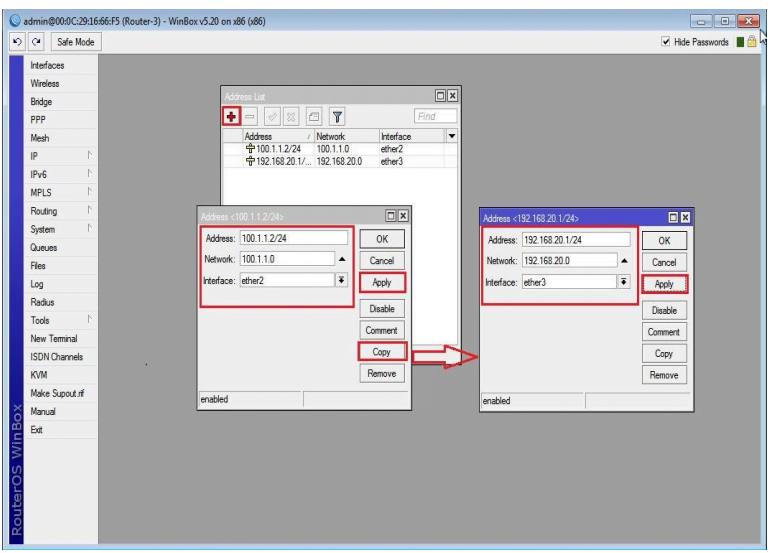
Task: Click the X disable icon in Address List
Action: tap(292, 116)
